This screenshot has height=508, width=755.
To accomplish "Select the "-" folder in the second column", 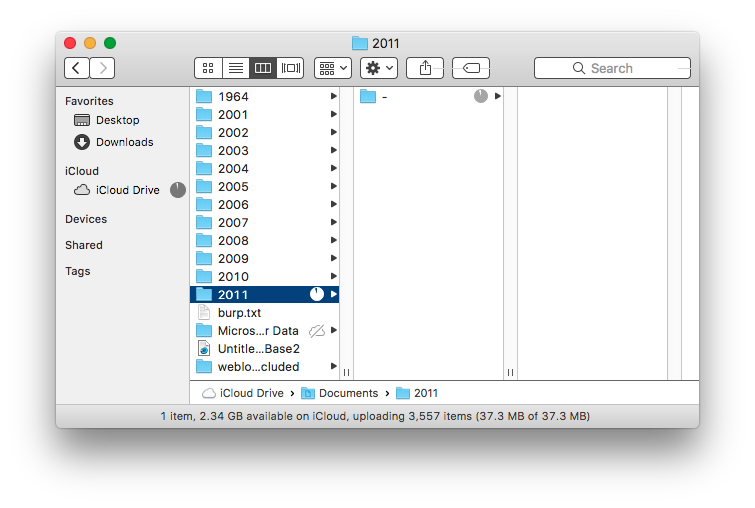I will coord(429,96).
